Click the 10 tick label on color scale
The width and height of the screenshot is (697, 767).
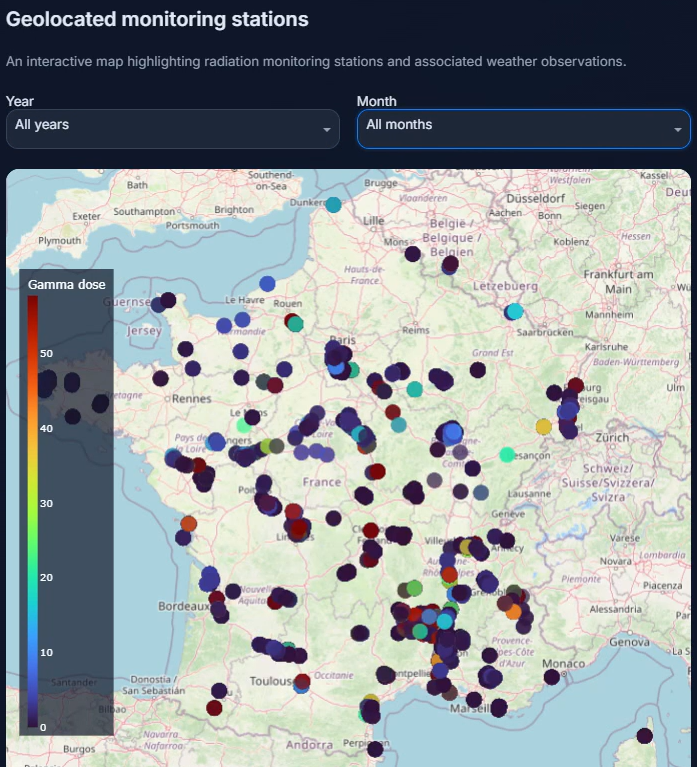(x=46, y=652)
